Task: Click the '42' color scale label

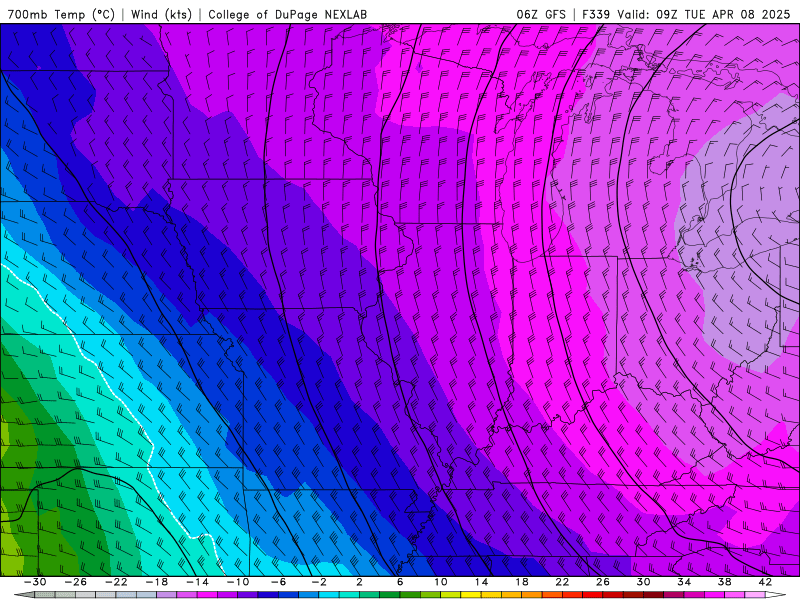Action: pos(765,582)
